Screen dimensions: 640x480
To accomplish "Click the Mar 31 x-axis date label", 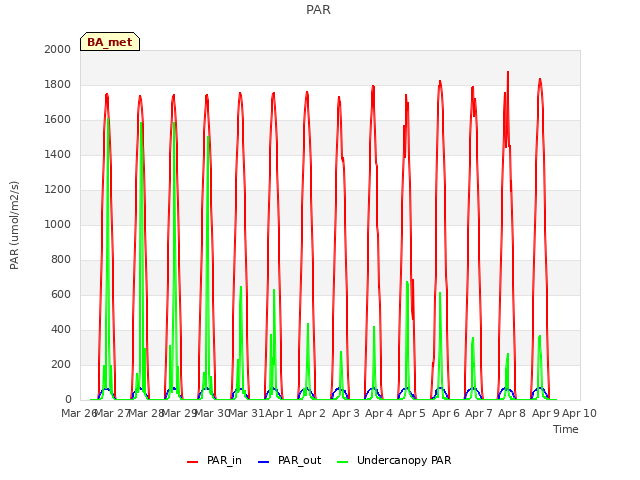I will tap(246, 413).
